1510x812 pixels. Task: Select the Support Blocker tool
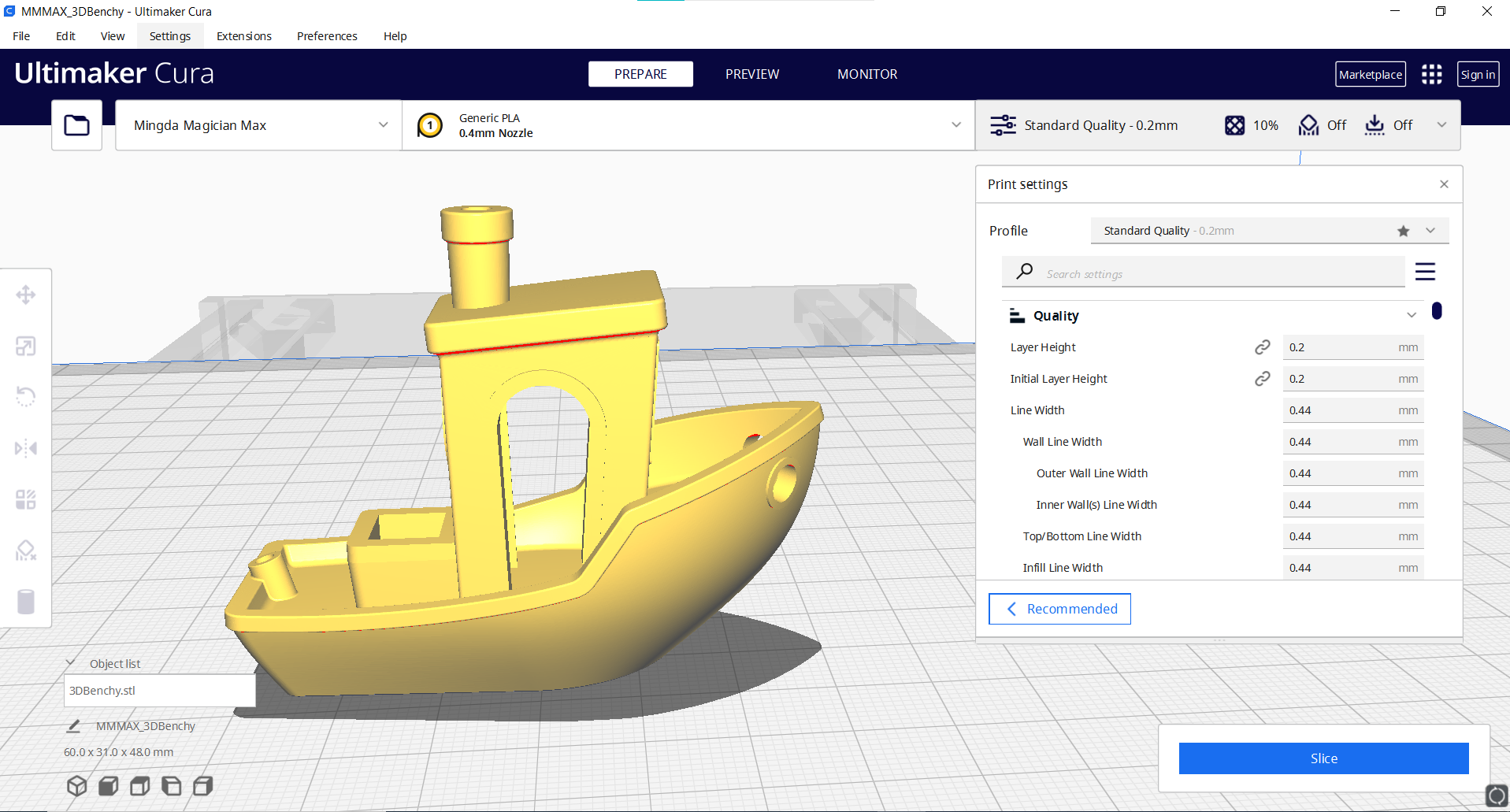[x=26, y=551]
